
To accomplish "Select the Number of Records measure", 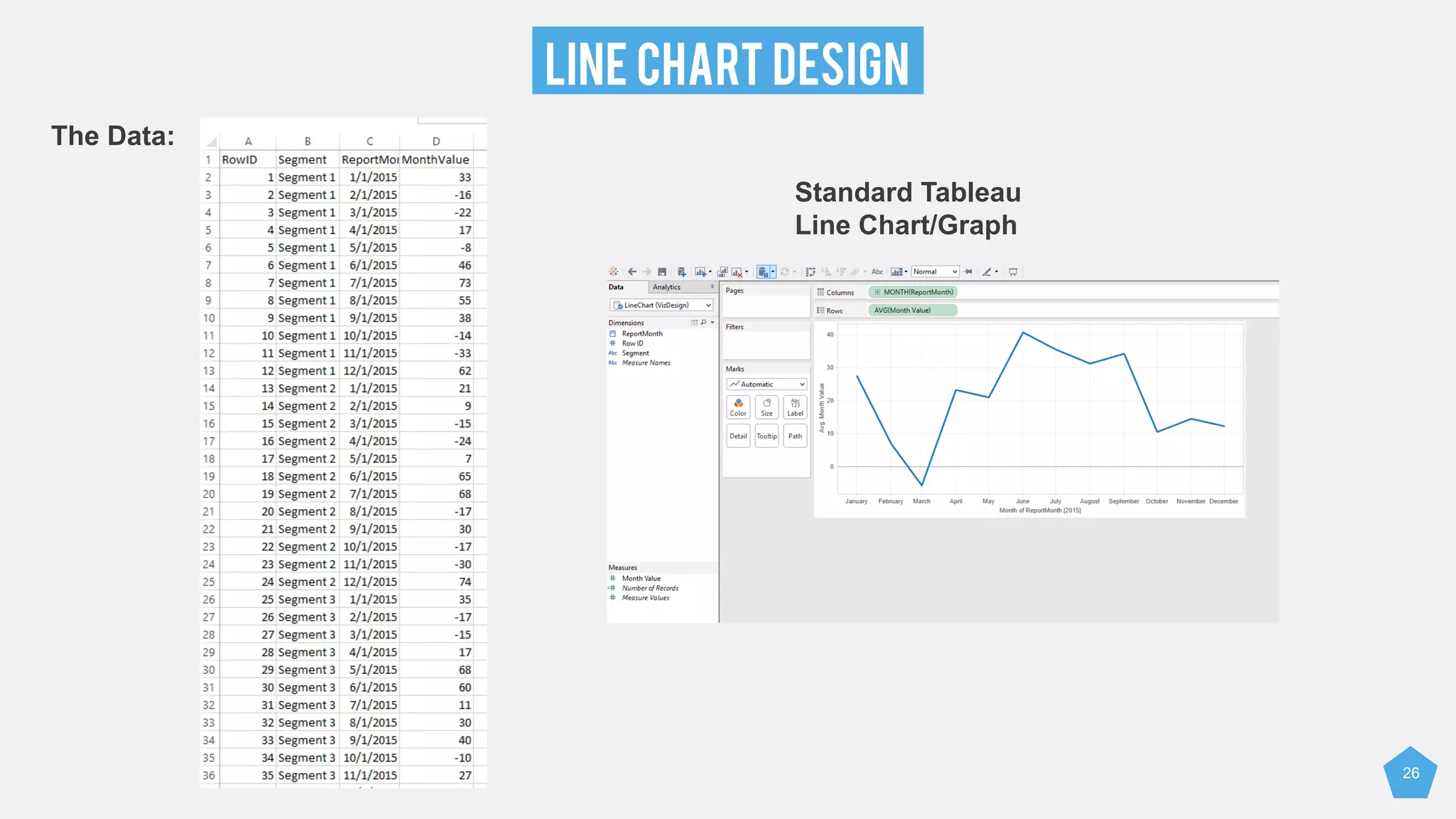I will [x=650, y=588].
